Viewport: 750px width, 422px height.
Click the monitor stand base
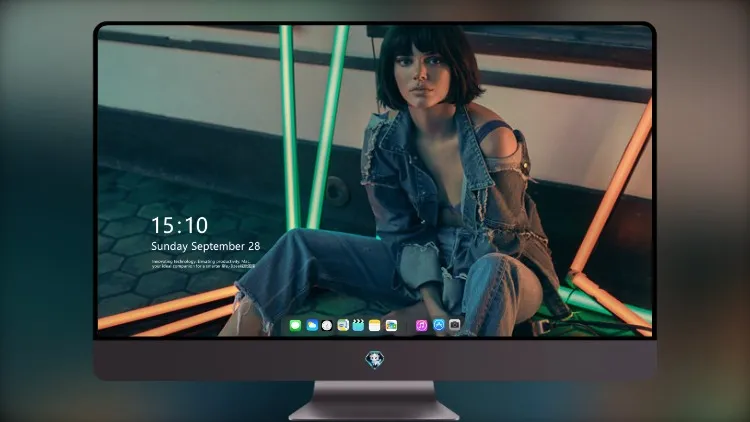[374, 411]
